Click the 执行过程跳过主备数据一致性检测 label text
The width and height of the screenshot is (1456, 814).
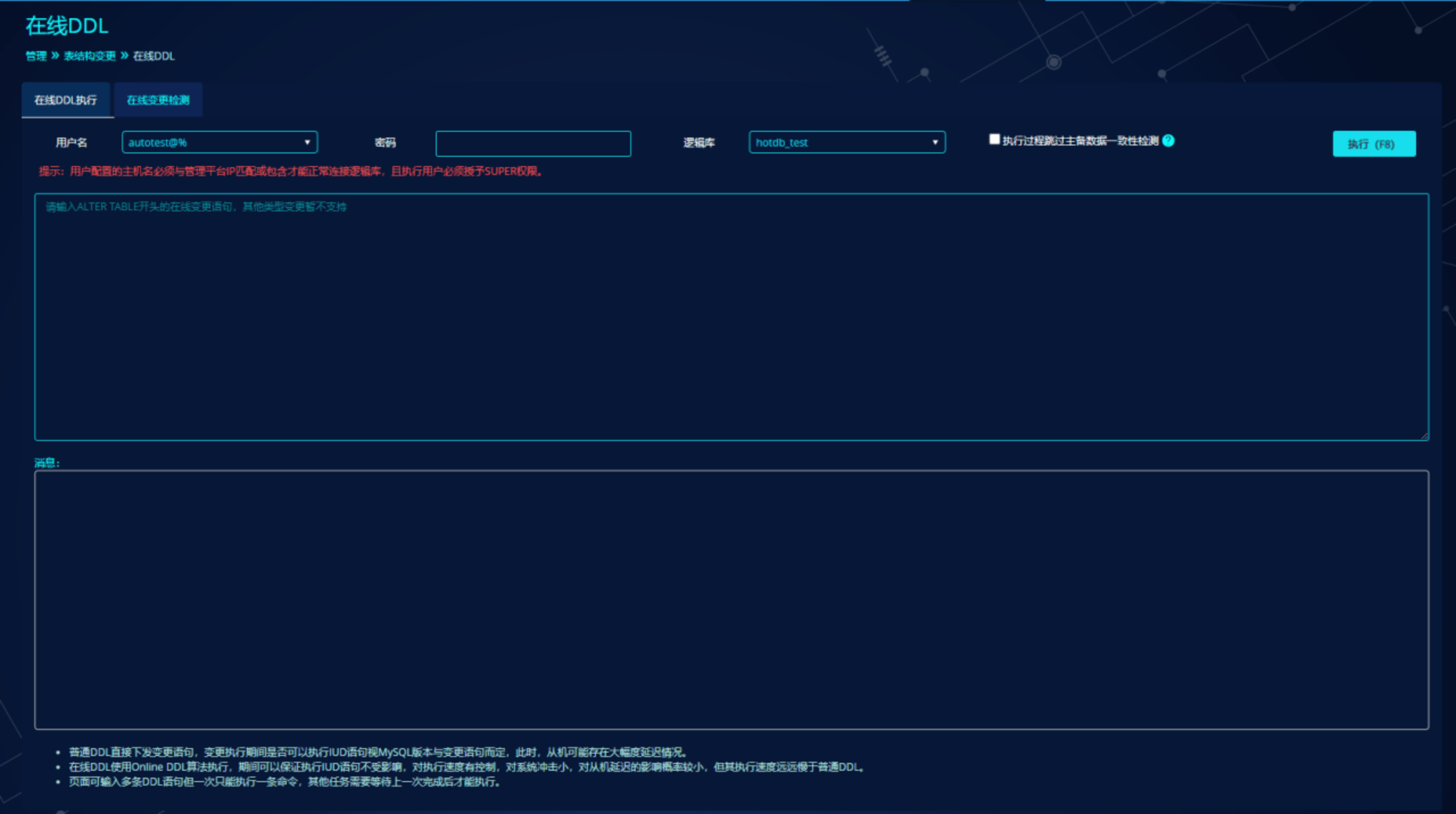[1080, 141]
